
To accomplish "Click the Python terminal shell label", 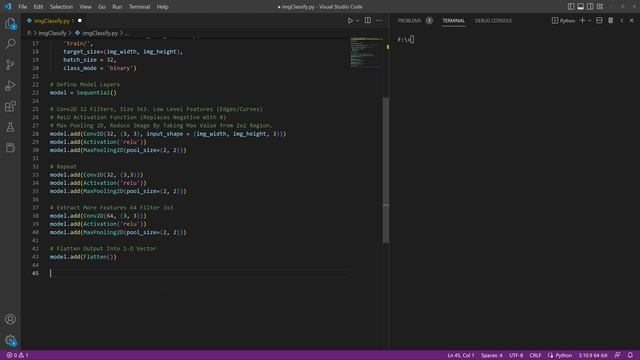I will click(563, 20).
